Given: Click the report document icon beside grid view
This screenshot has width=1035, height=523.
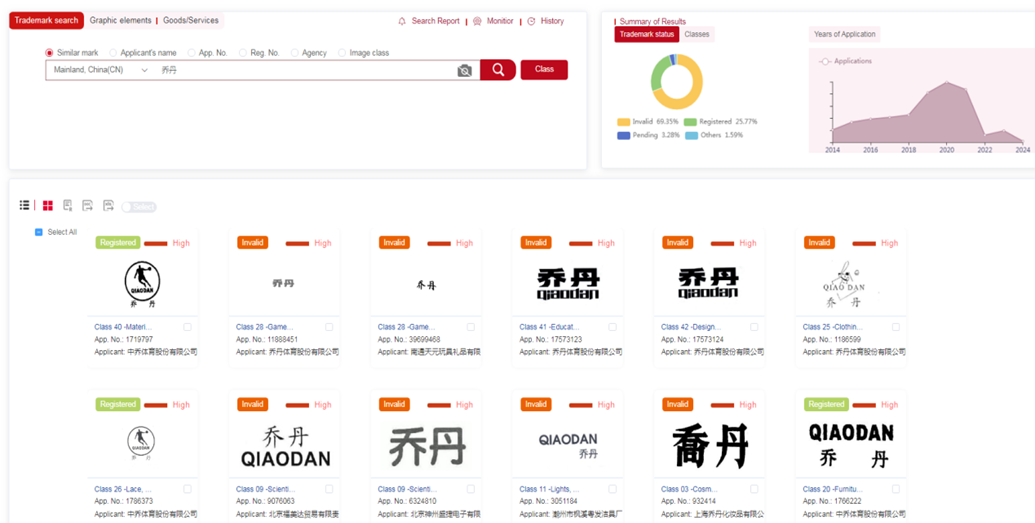Looking at the screenshot, I should coord(67,205).
